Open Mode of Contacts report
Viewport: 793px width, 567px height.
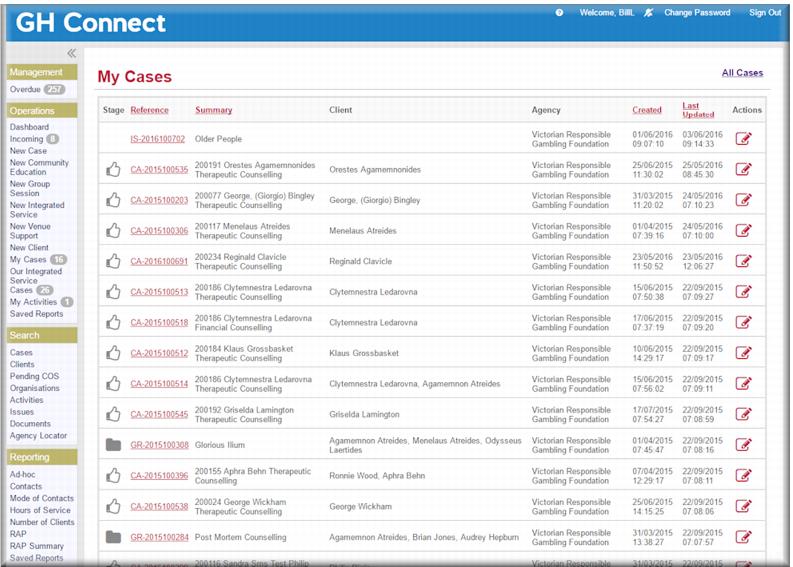point(41,498)
